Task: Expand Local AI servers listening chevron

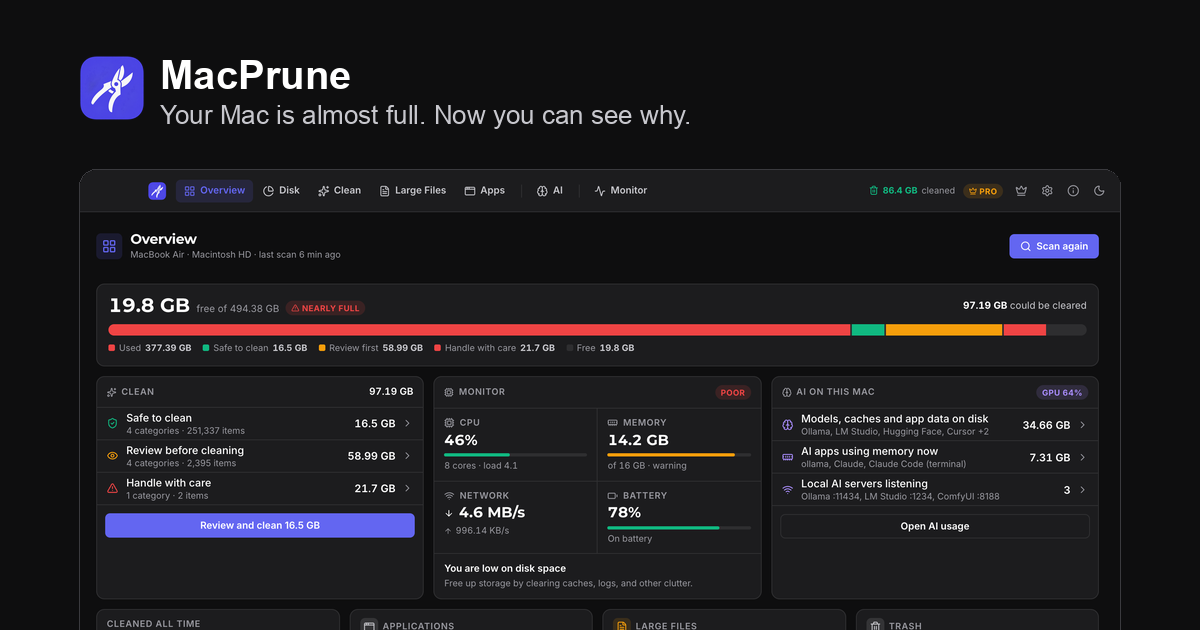Action: (x=1082, y=489)
